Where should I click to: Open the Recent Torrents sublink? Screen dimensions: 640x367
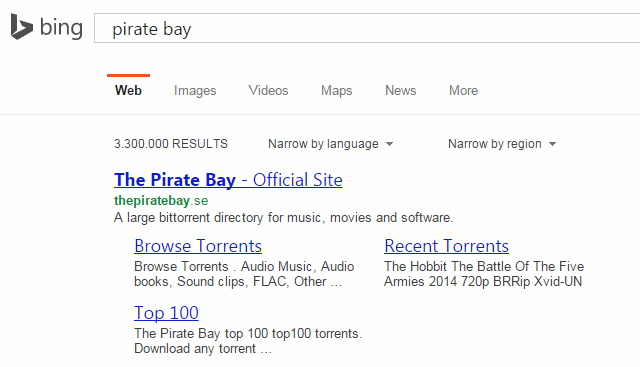click(x=447, y=246)
